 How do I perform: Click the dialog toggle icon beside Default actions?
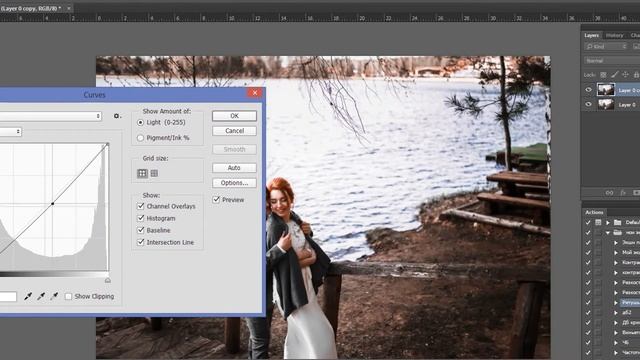click(x=598, y=222)
